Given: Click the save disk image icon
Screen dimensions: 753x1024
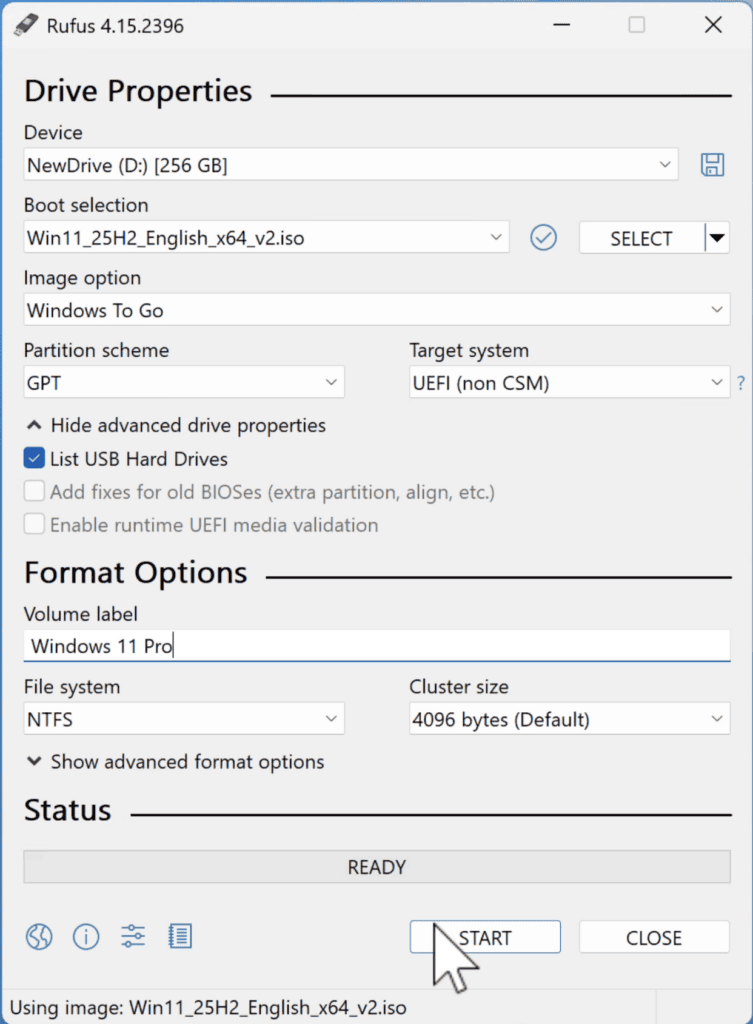Looking at the screenshot, I should coord(712,165).
